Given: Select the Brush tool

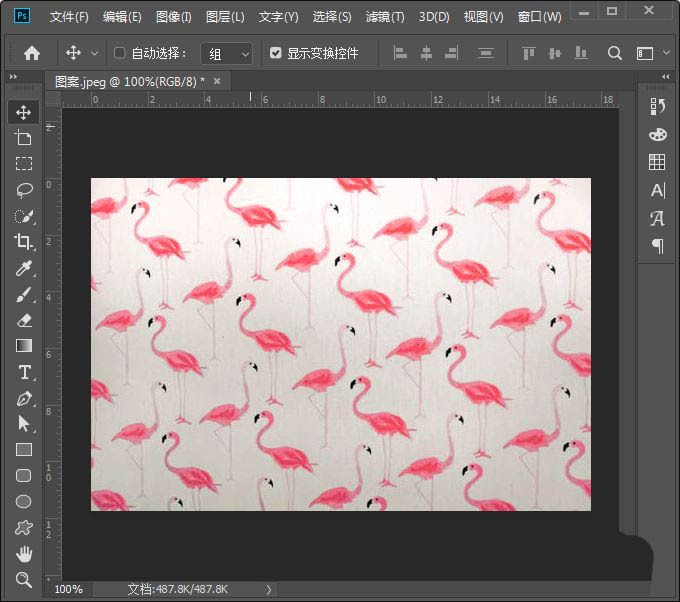Looking at the screenshot, I should click(24, 294).
